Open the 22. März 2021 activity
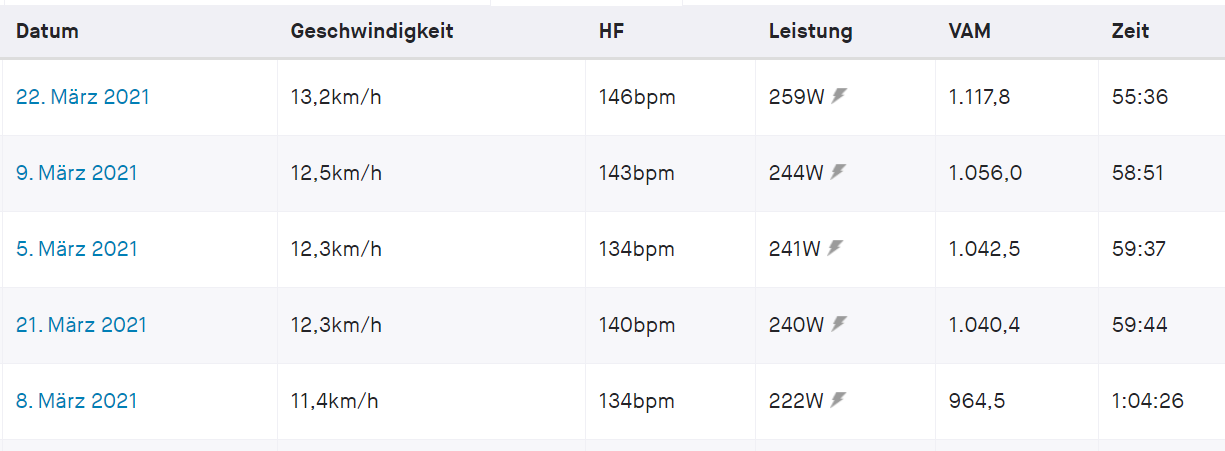This screenshot has width=1225, height=451. coord(83,97)
